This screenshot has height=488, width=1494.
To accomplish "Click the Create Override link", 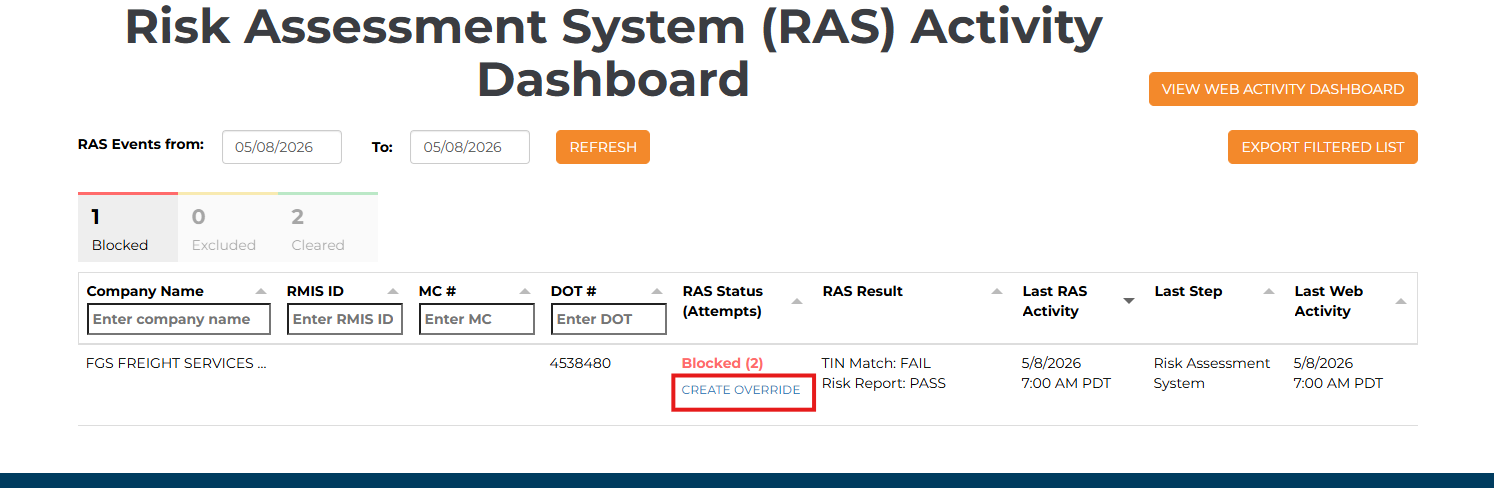I will click(741, 390).
